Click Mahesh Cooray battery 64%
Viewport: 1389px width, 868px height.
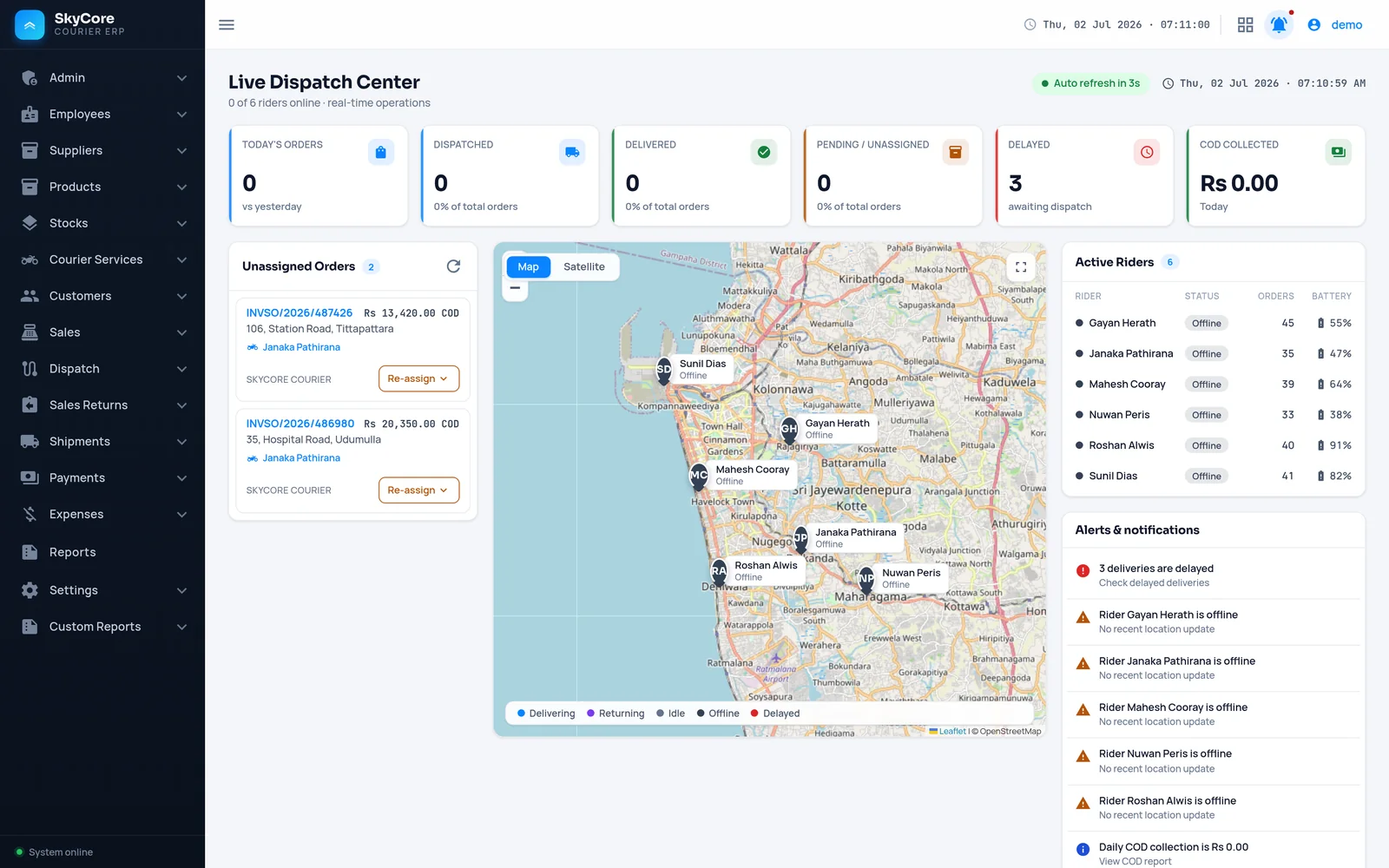point(1334,385)
